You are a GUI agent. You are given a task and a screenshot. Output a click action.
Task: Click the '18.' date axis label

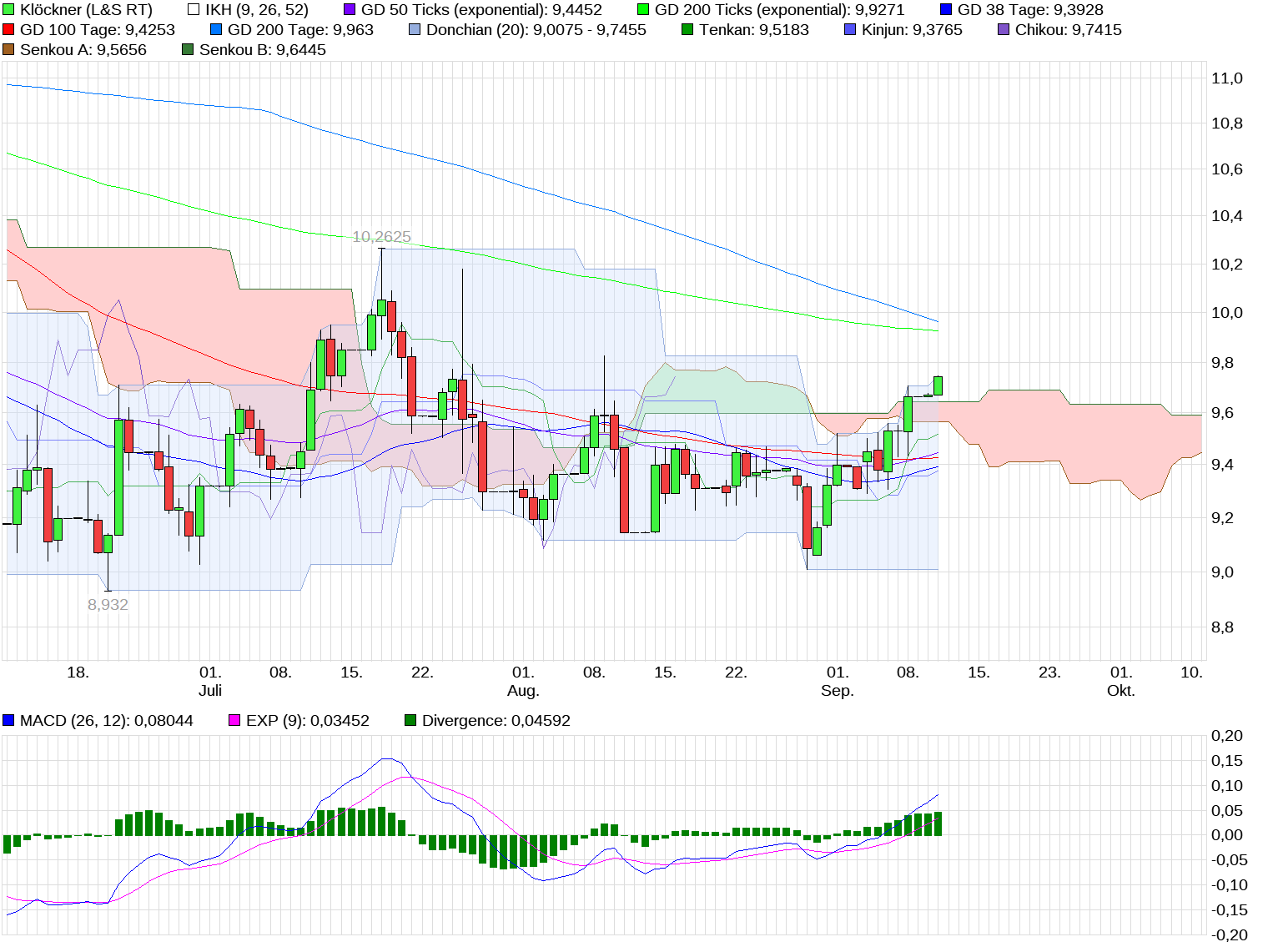(x=78, y=672)
